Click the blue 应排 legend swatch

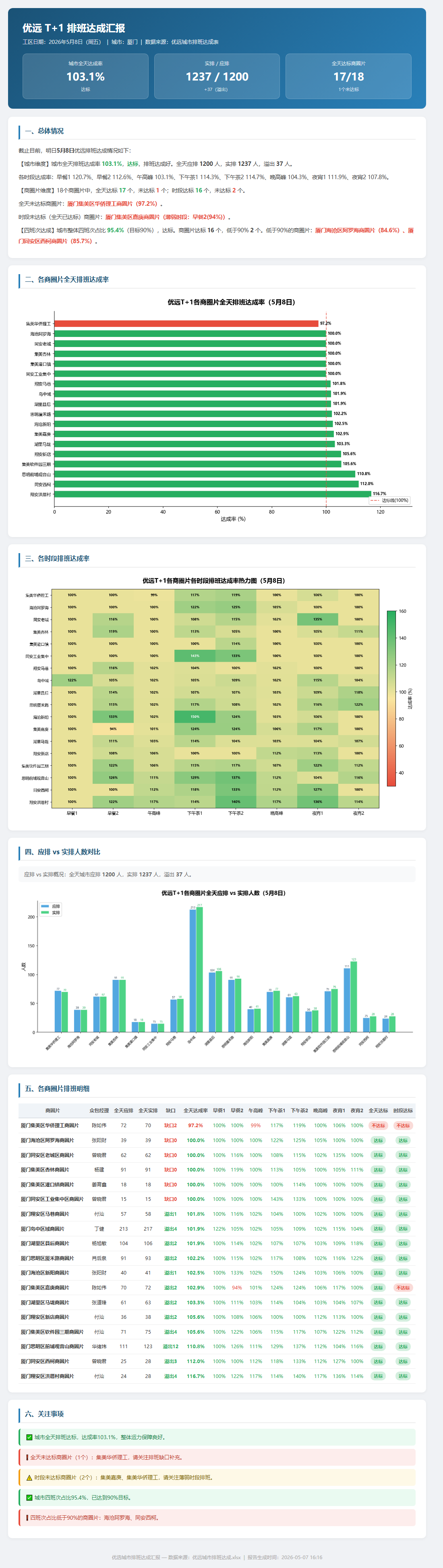(x=44, y=906)
